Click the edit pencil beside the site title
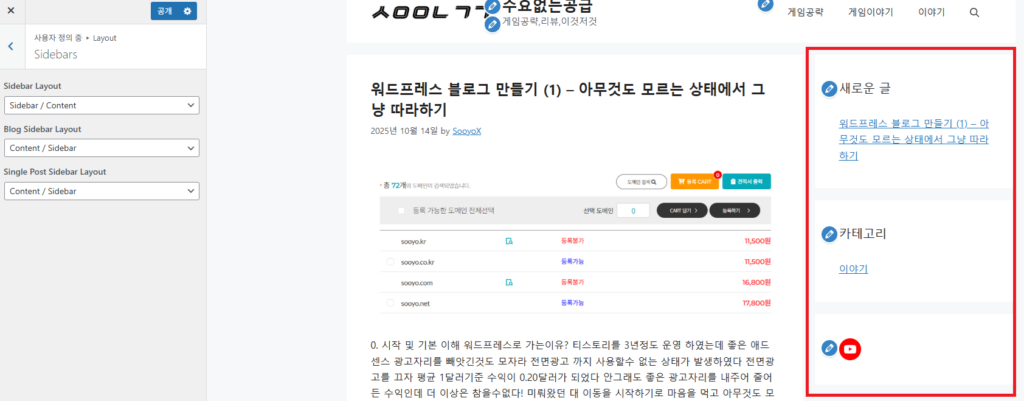The width and height of the screenshot is (1024, 401). [492, 8]
